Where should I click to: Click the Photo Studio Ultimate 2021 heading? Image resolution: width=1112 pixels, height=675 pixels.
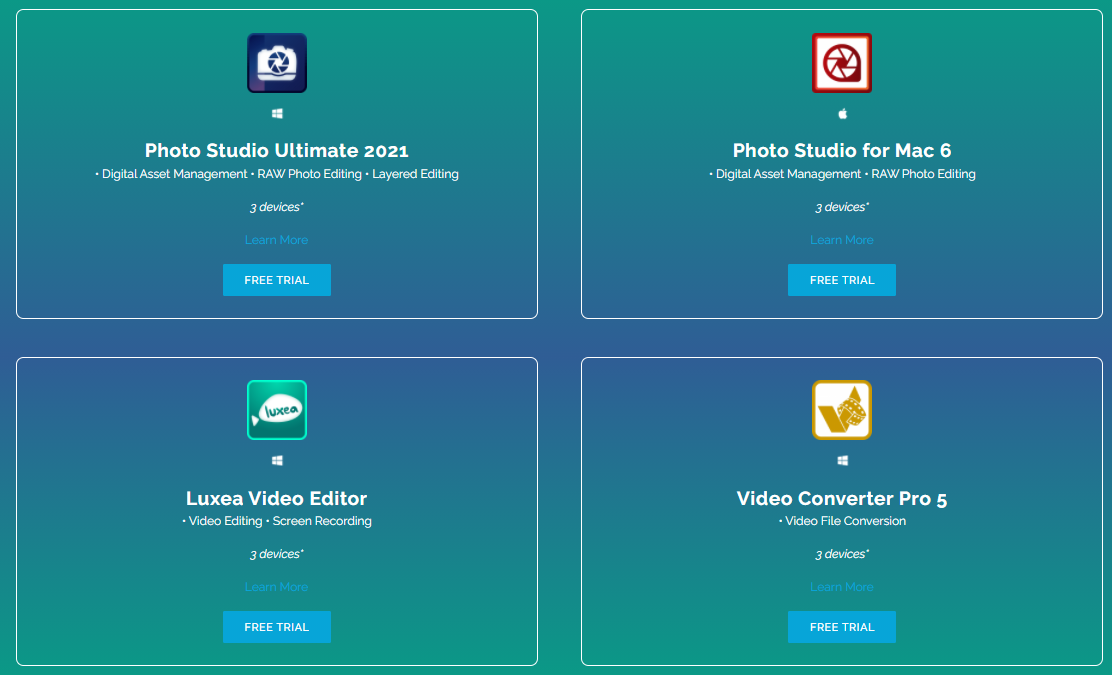coord(277,150)
